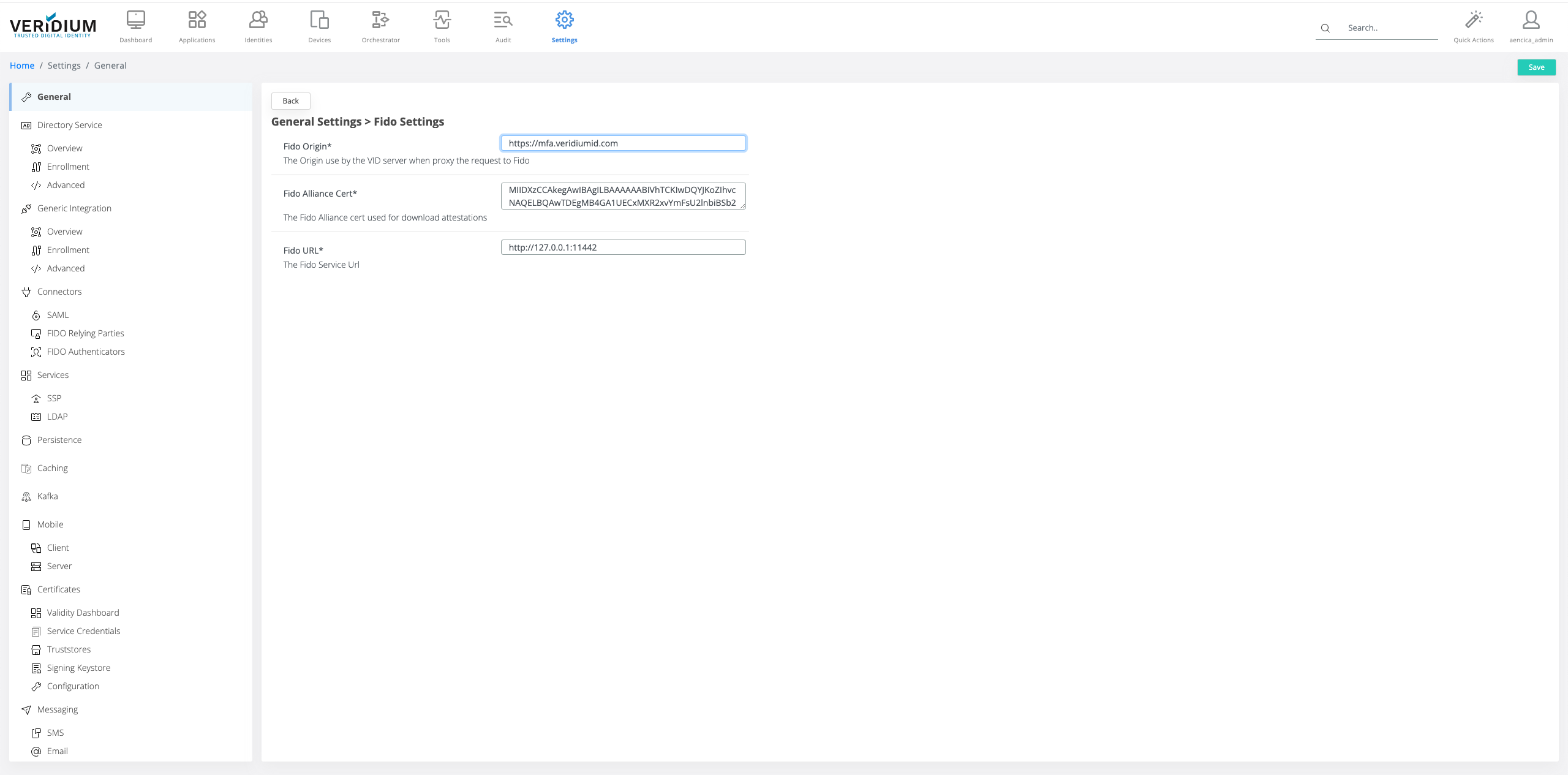Open the Tools section
Viewport: 1568px width, 775px height.
[442, 26]
